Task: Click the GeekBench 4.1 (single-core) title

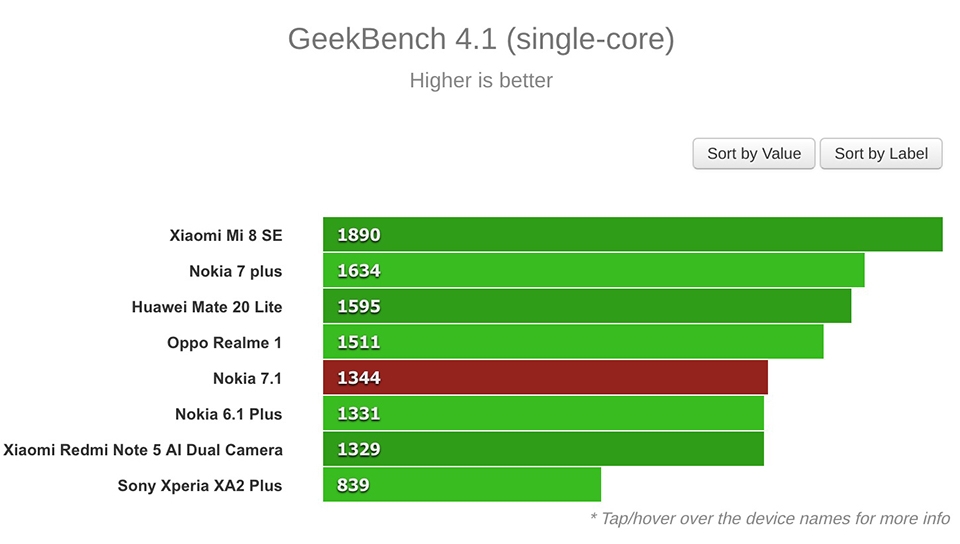Action: tap(481, 39)
